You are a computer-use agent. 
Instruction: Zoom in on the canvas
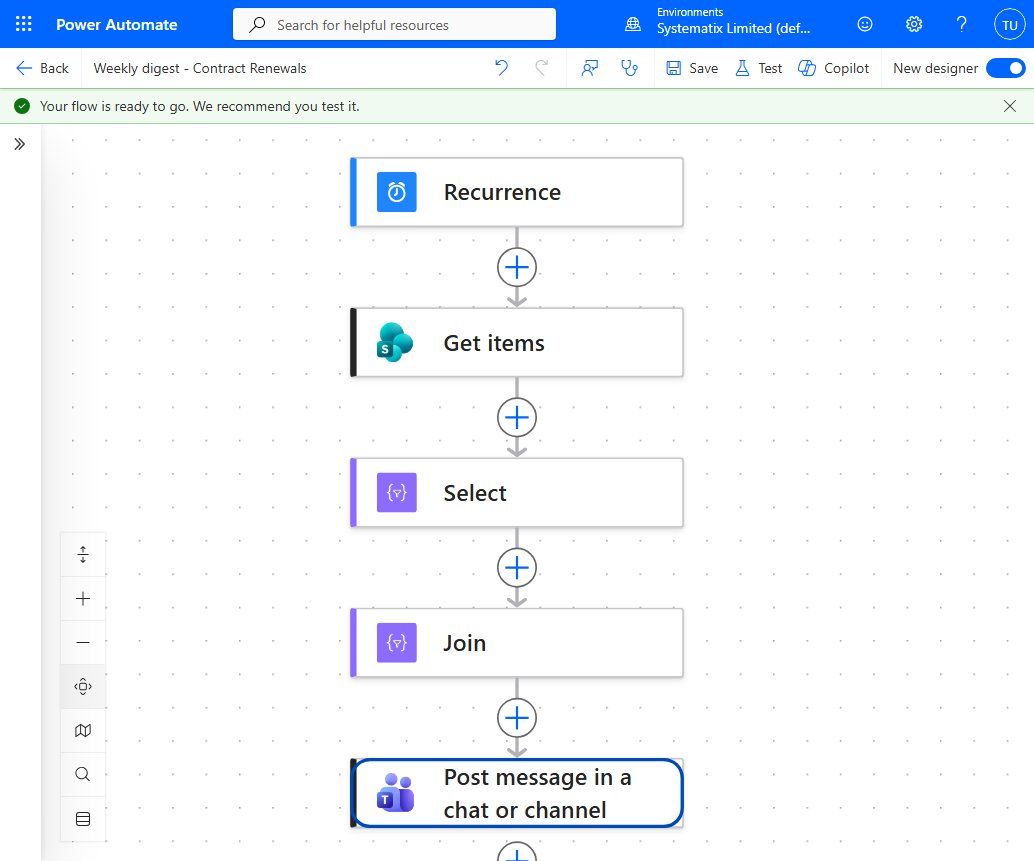pos(82,599)
